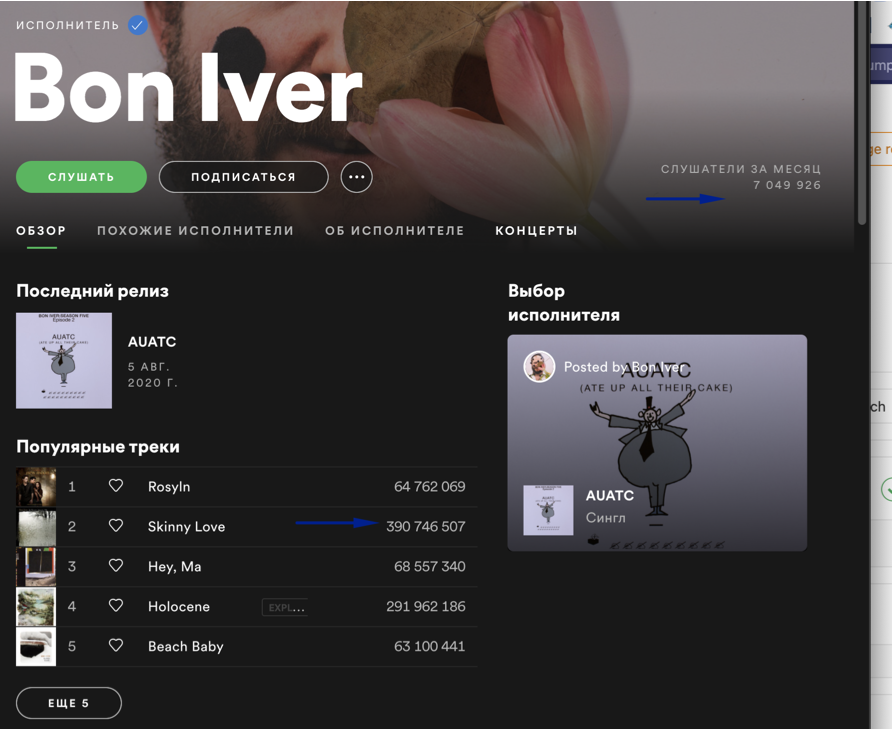Image resolution: width=893 pixels, height=729 pixels.
Task: Open the artist pick AUATC card title
Action: [x=610, y=495]
